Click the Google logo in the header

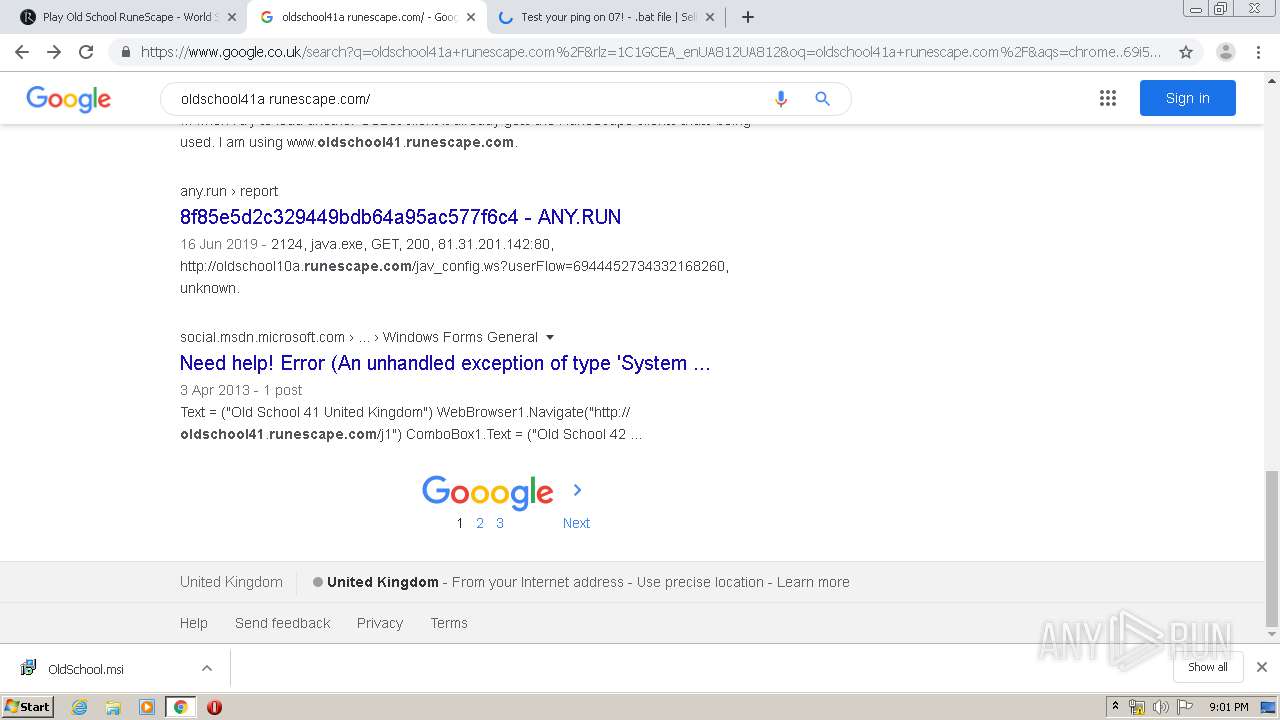68,99
